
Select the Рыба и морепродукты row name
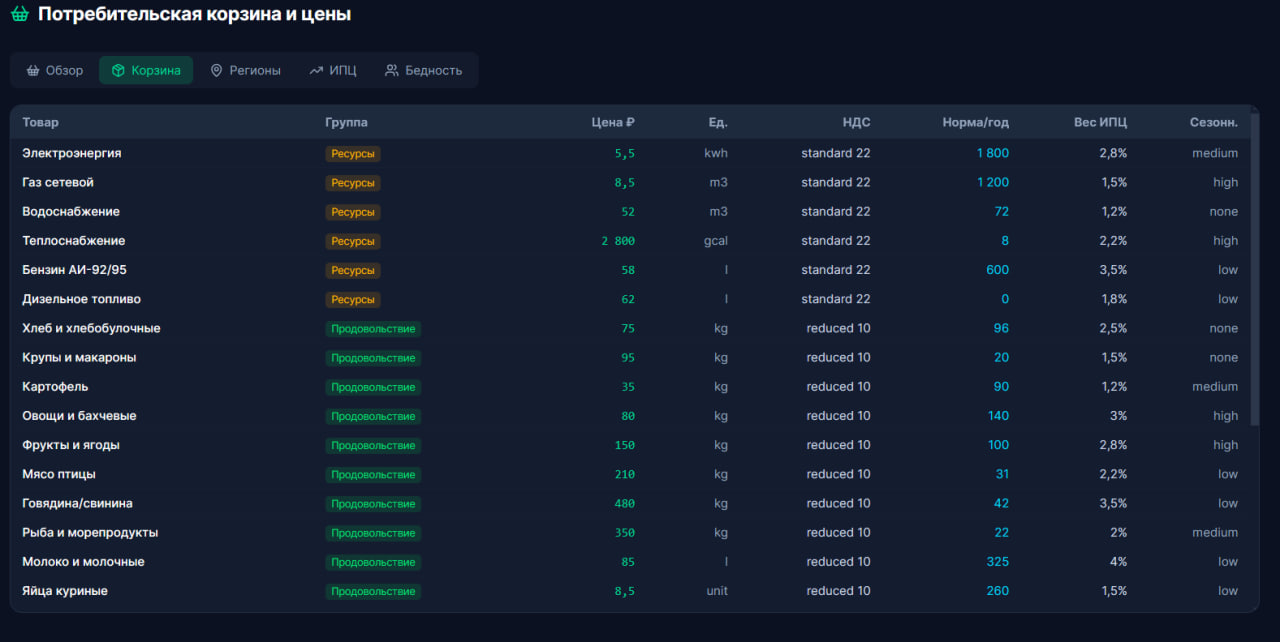pos(90,533)
